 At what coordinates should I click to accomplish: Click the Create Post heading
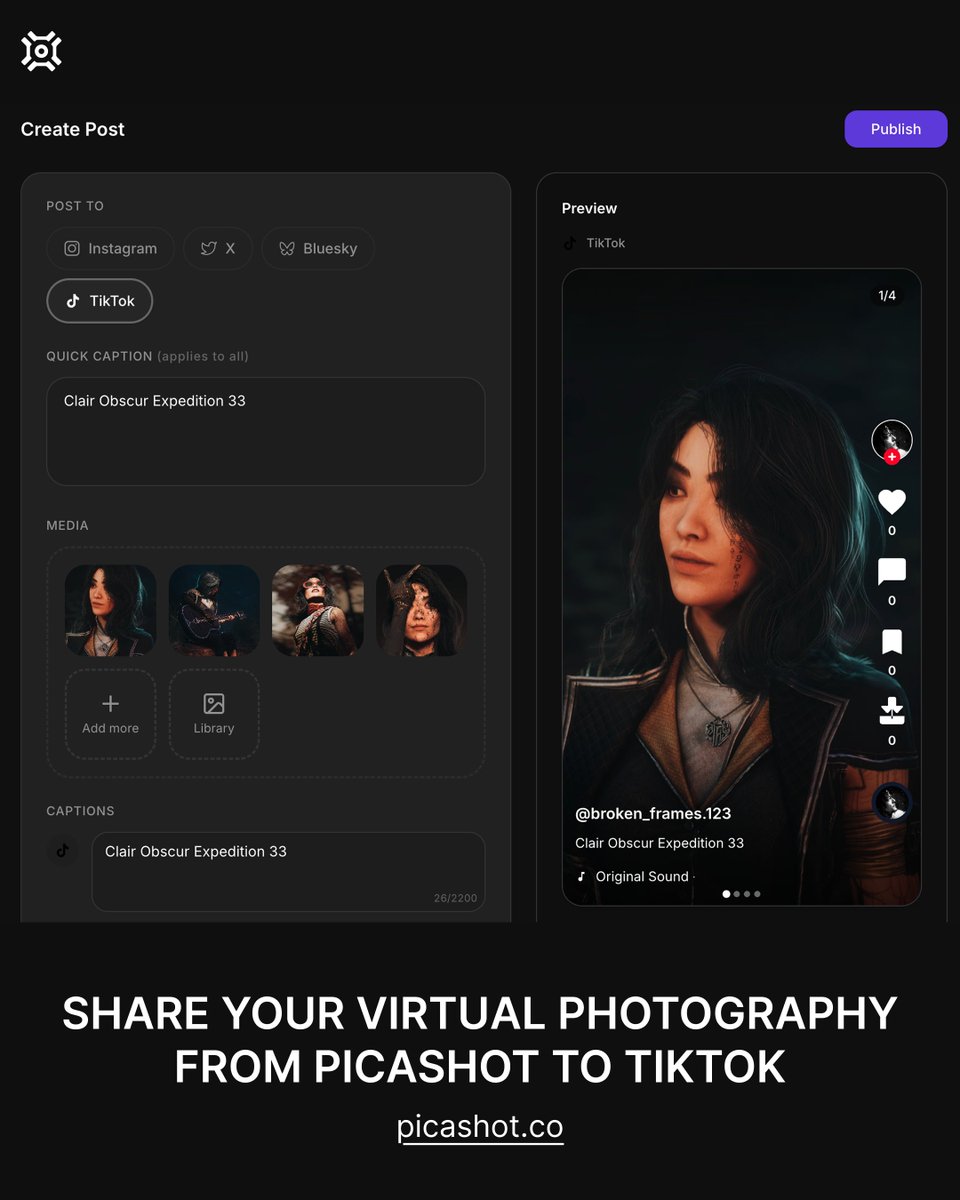coord(73,129)
